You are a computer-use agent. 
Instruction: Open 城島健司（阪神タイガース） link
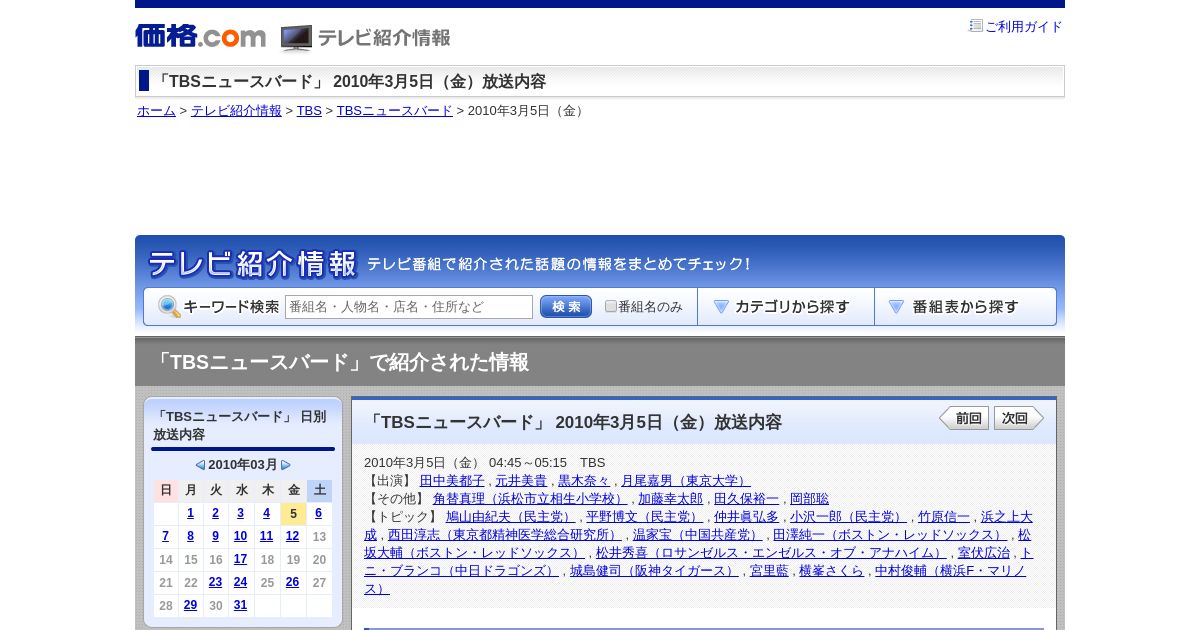(654, 571)
